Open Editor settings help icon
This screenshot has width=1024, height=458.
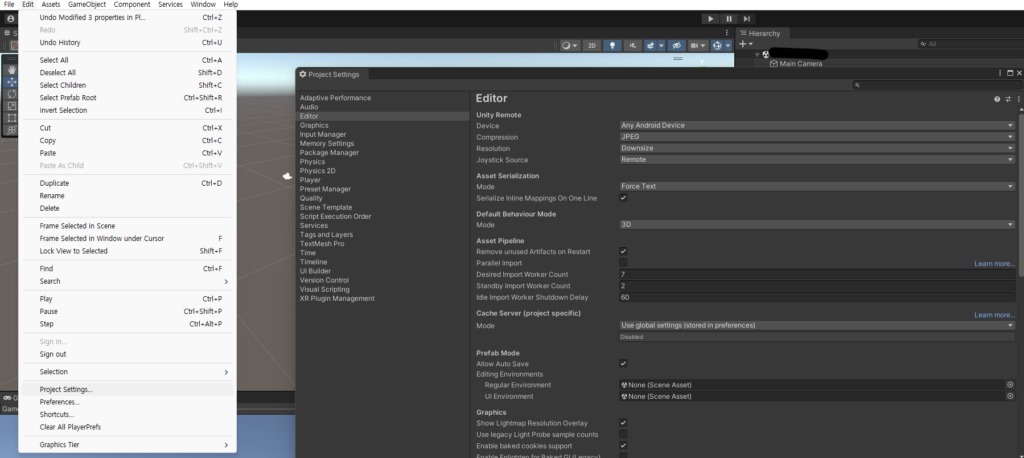[997, 99]
